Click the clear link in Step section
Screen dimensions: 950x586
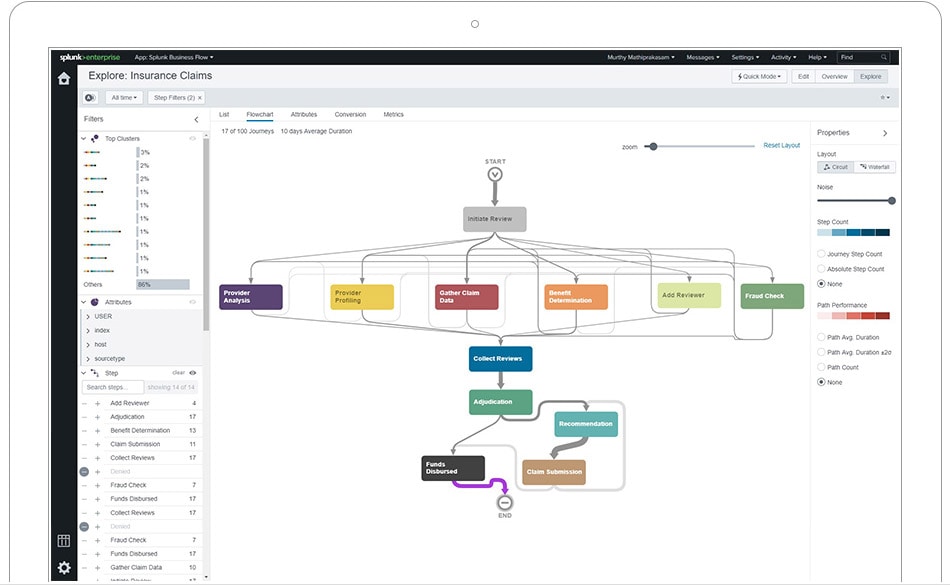click(179, 373)
